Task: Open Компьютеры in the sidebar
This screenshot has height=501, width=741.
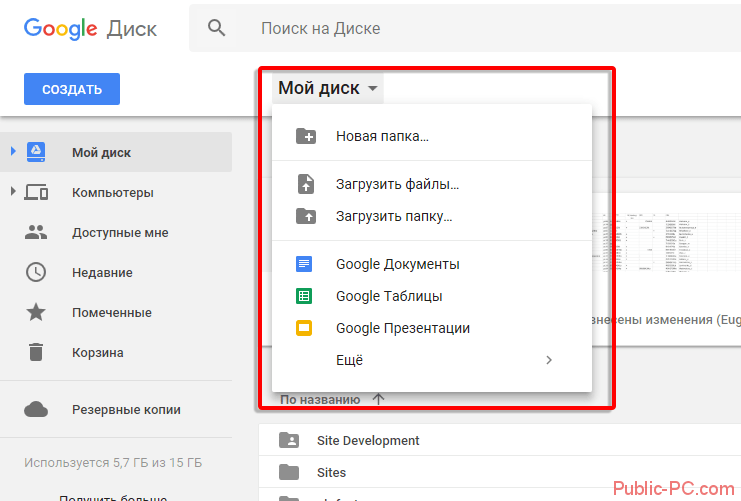Action: point(116,192)
